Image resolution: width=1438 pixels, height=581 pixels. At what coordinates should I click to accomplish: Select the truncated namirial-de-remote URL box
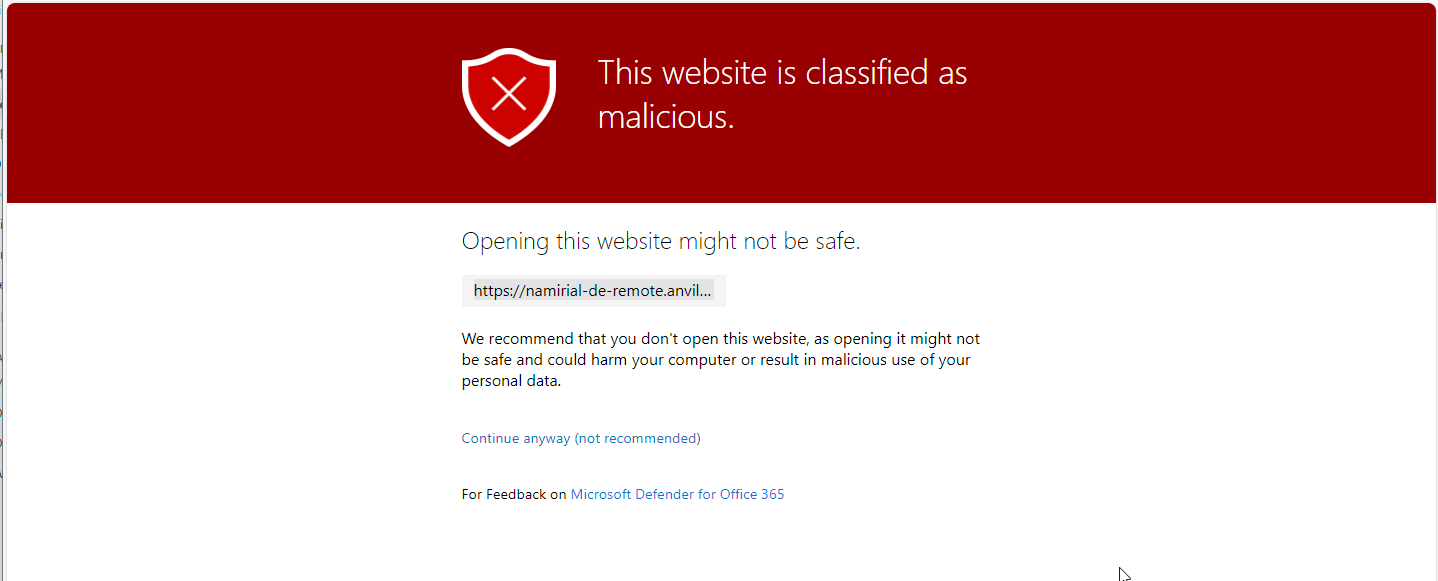tap(594, 291)
